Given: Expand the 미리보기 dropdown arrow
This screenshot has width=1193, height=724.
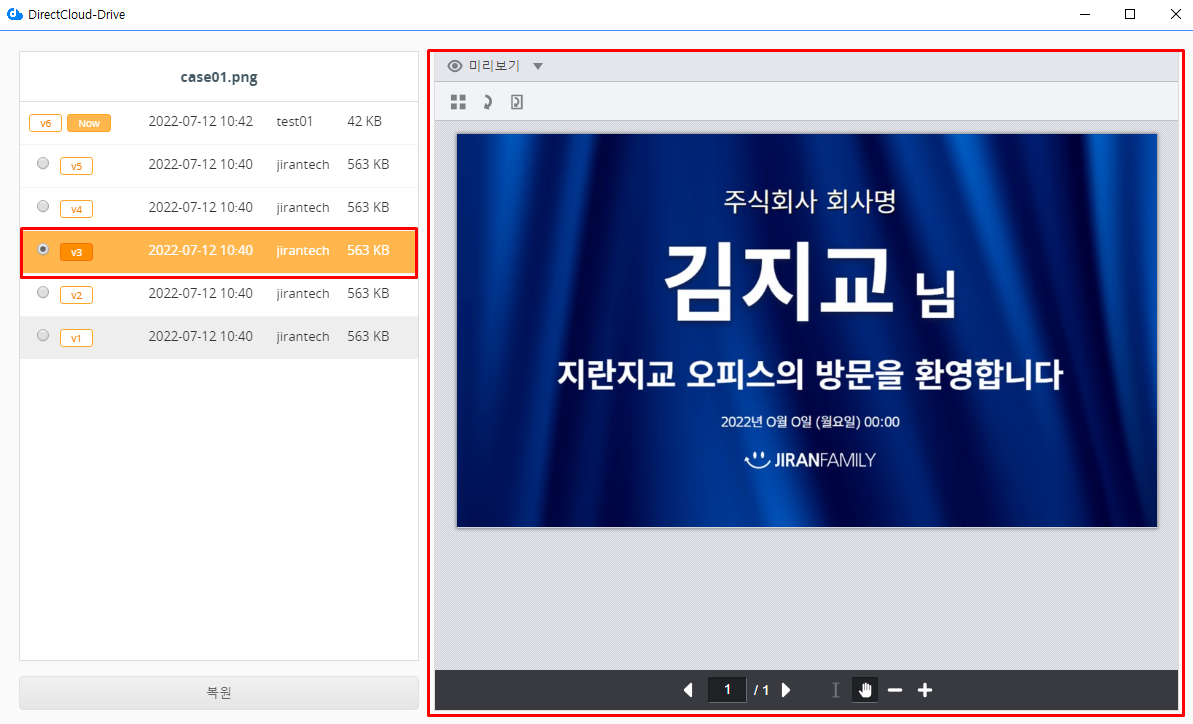Looking at the screenshot, I should (538, 66).
